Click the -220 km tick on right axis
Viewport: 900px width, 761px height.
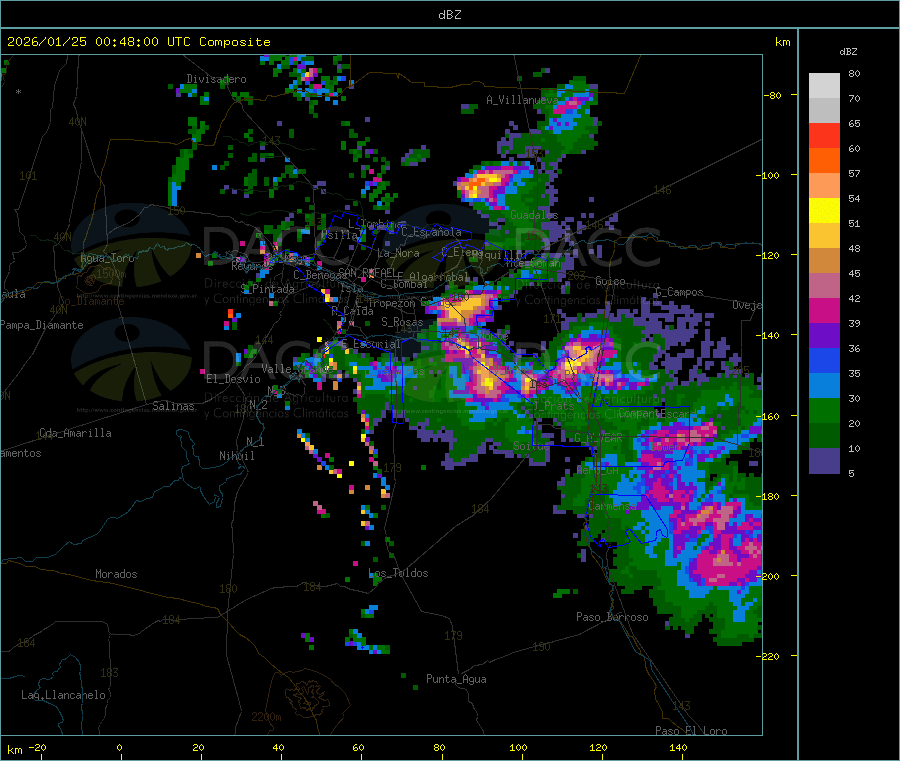770,656
